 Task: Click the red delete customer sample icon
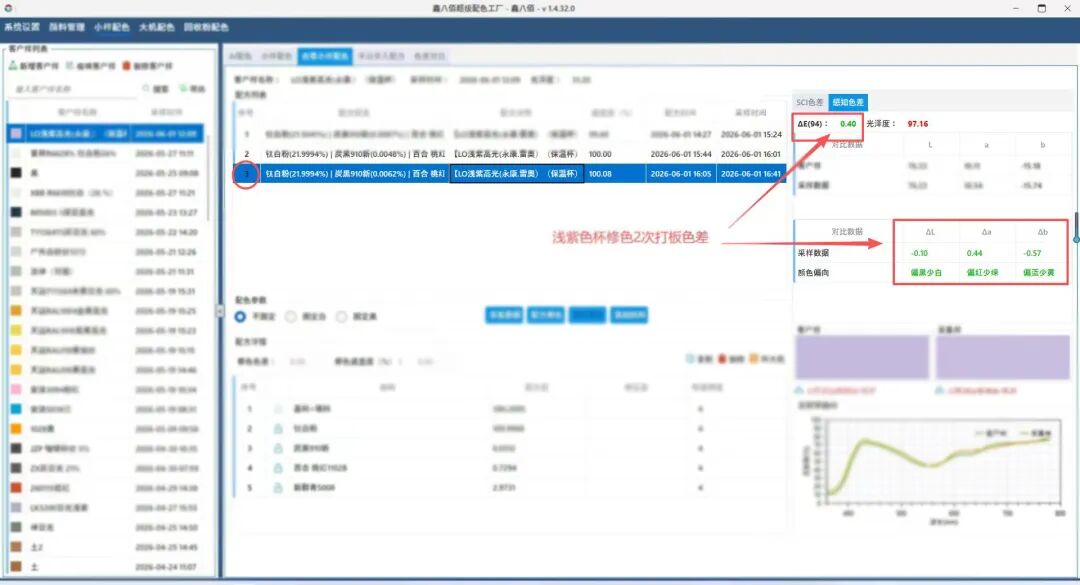126,66
